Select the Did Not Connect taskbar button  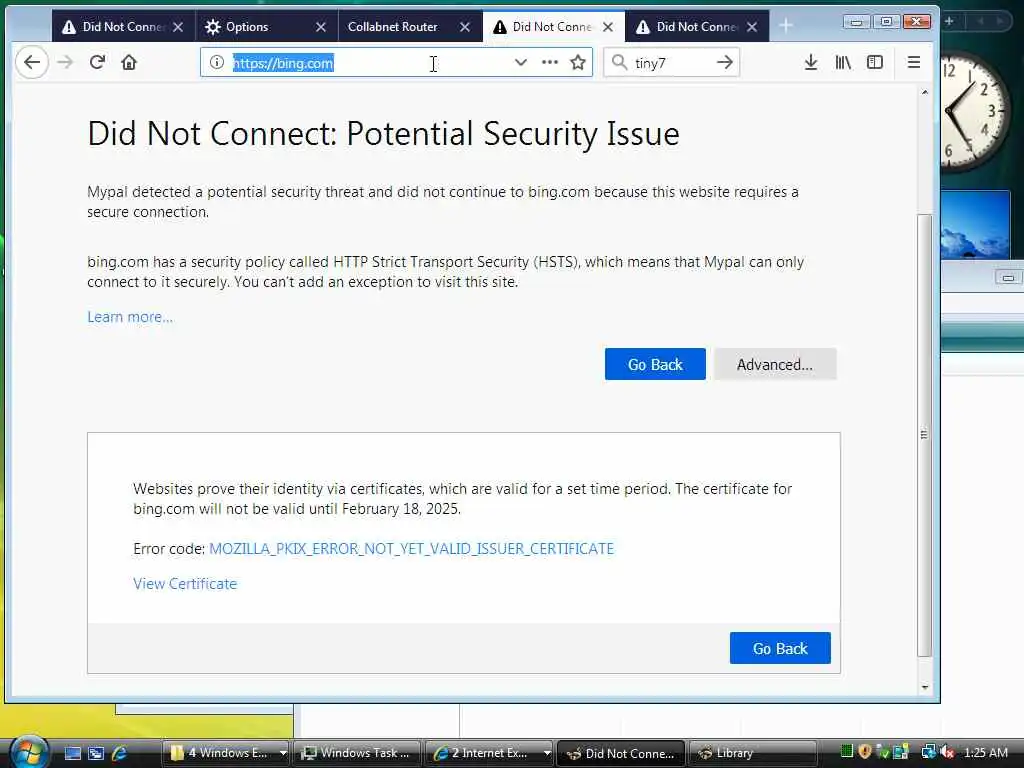click(x=621, y=753)
